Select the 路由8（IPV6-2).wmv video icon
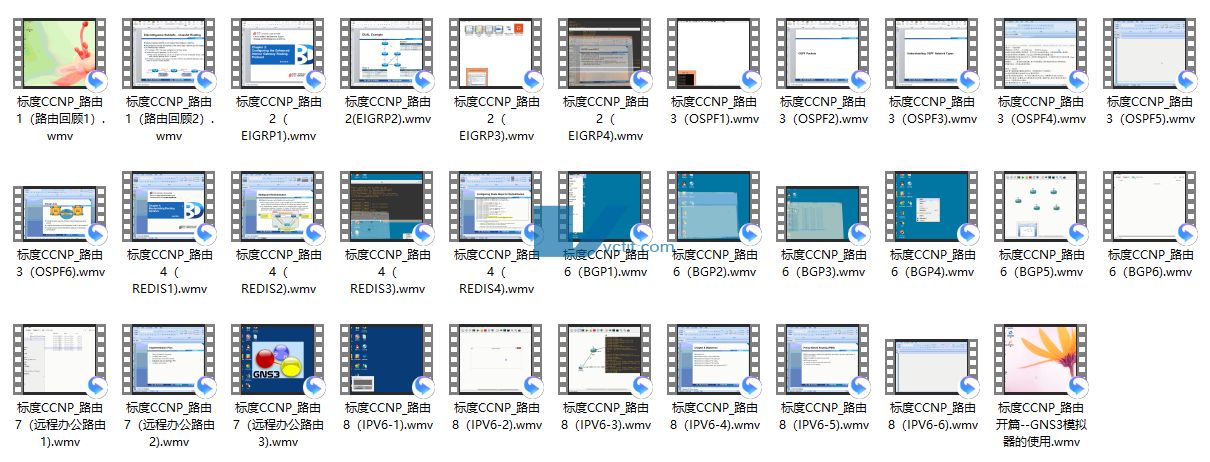 coord(496,359)
